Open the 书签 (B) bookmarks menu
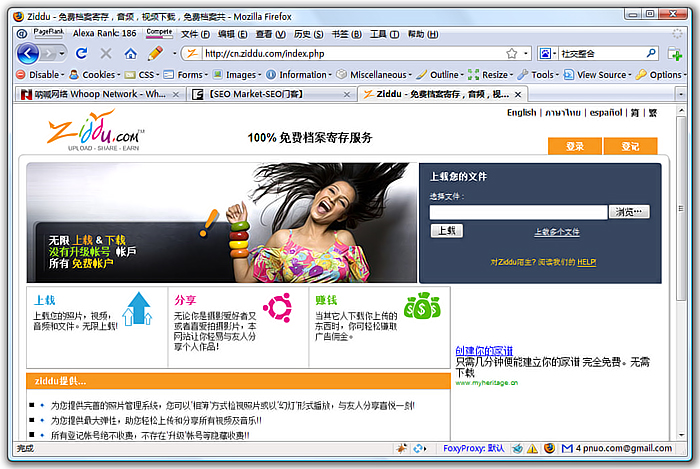700x469 pixels. pyautogui.click(x=346, y=34)
